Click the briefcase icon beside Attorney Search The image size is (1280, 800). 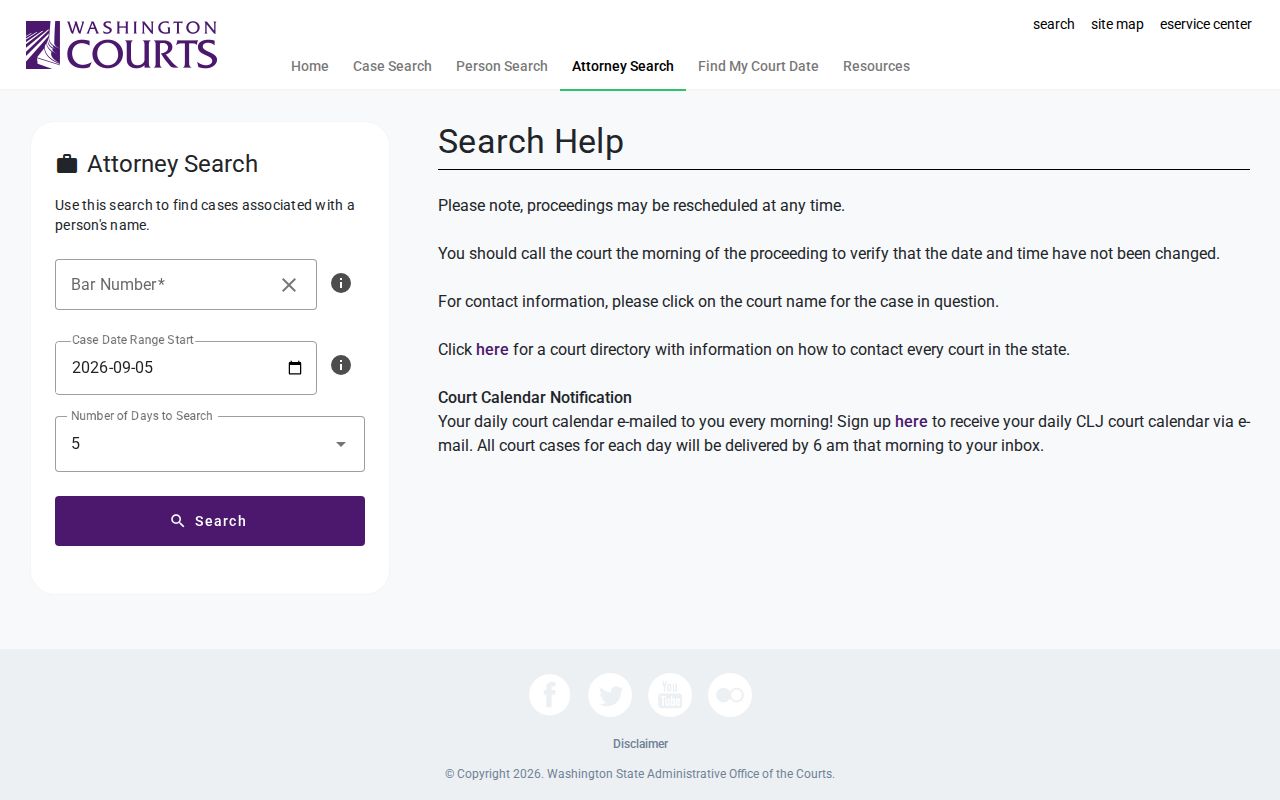[x=67, y=164]
